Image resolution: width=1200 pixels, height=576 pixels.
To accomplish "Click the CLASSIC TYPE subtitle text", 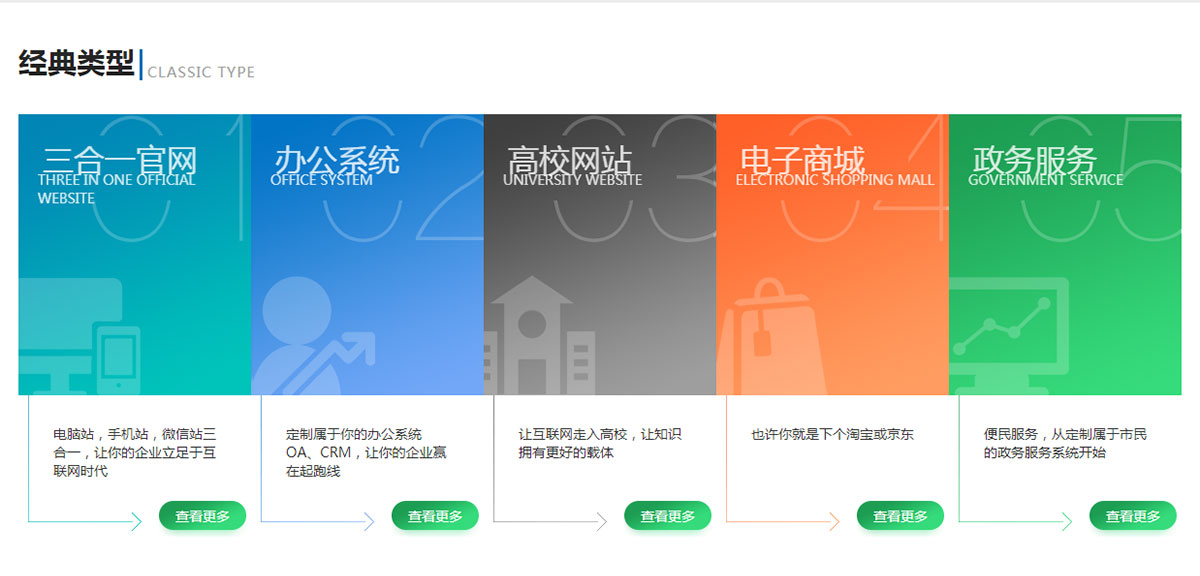I will (x=201, y=72).
